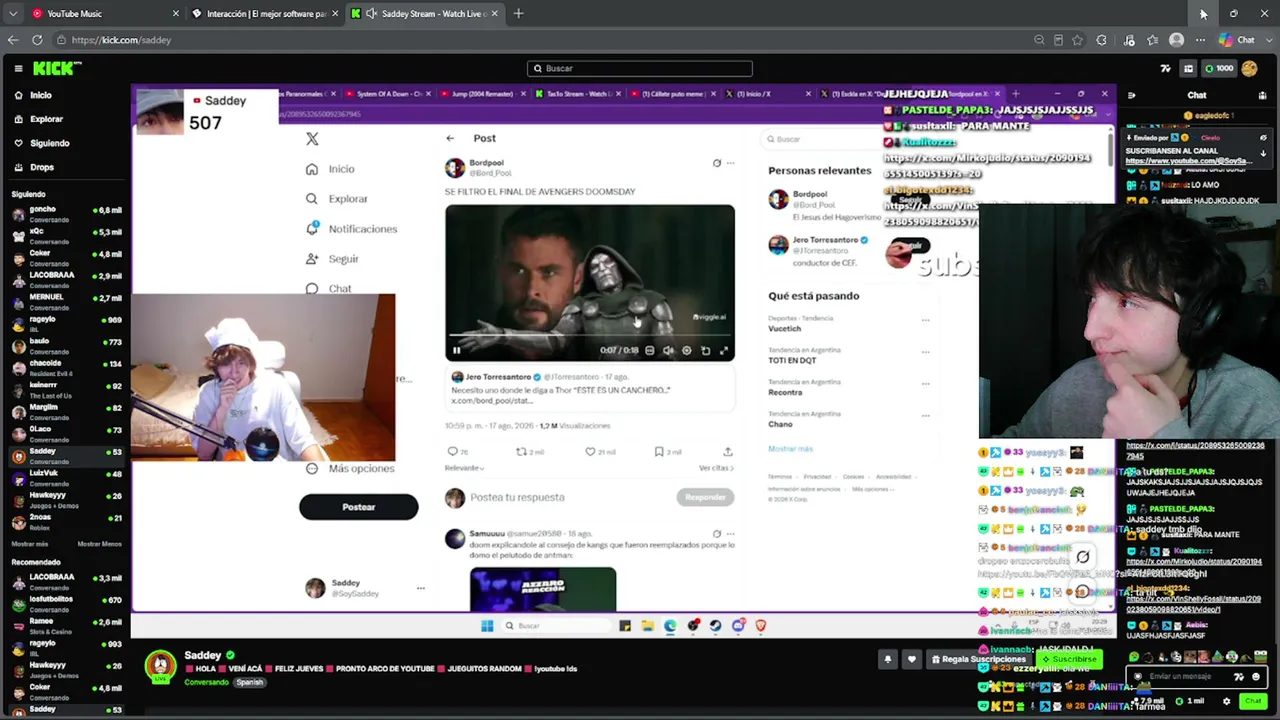Open the Relevante sort dropdown
Viewport: 1280px width, 720px height.
(x=464, y=468)
